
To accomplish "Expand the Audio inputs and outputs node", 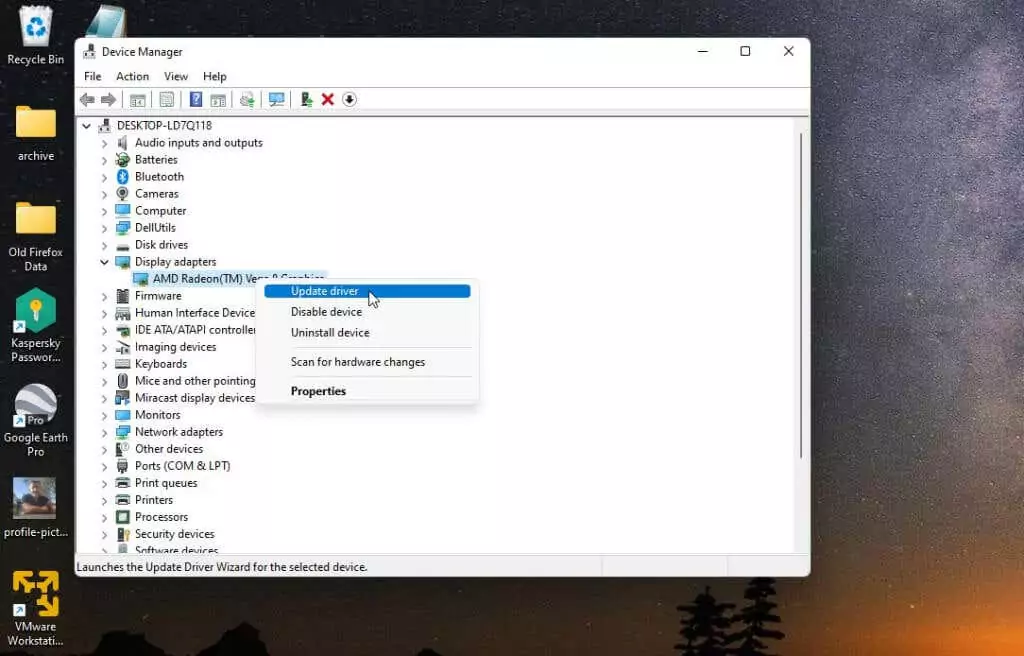I will pyautogui.click(x=105, y=143).
